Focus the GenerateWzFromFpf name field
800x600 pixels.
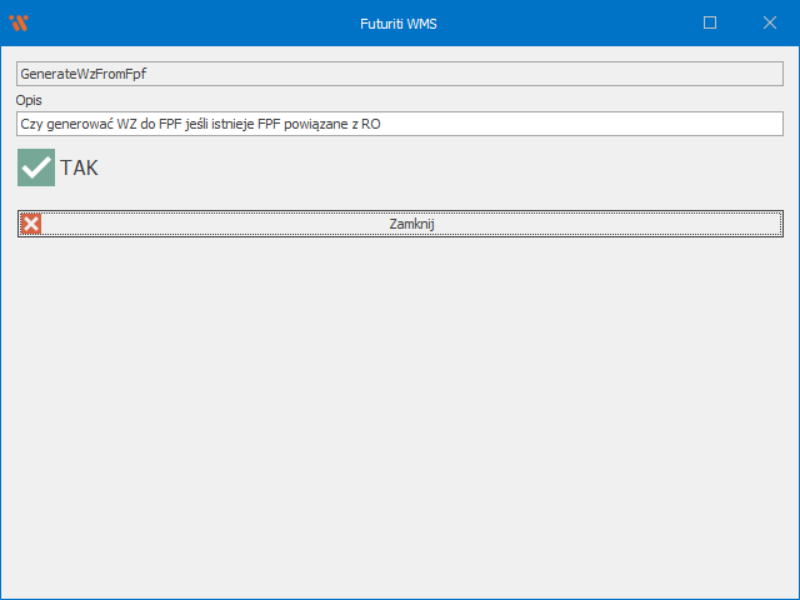(x=400, y=74)
